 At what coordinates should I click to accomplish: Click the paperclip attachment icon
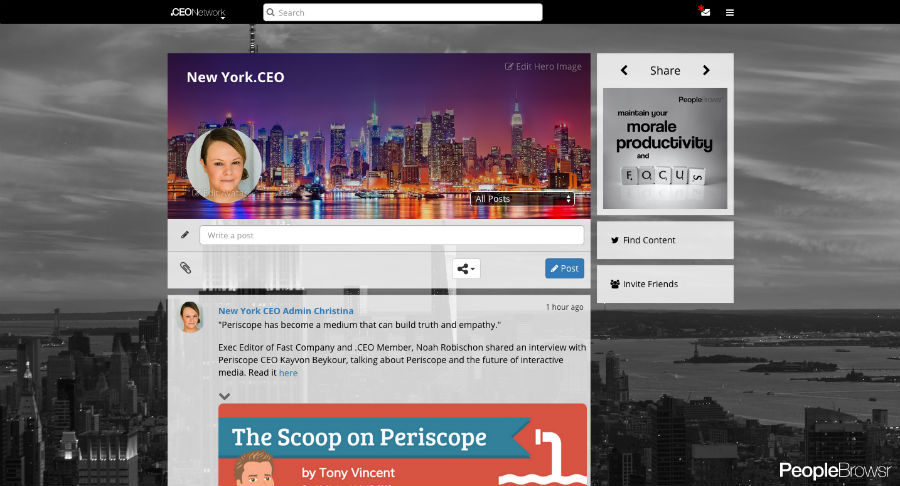point(185,268)
